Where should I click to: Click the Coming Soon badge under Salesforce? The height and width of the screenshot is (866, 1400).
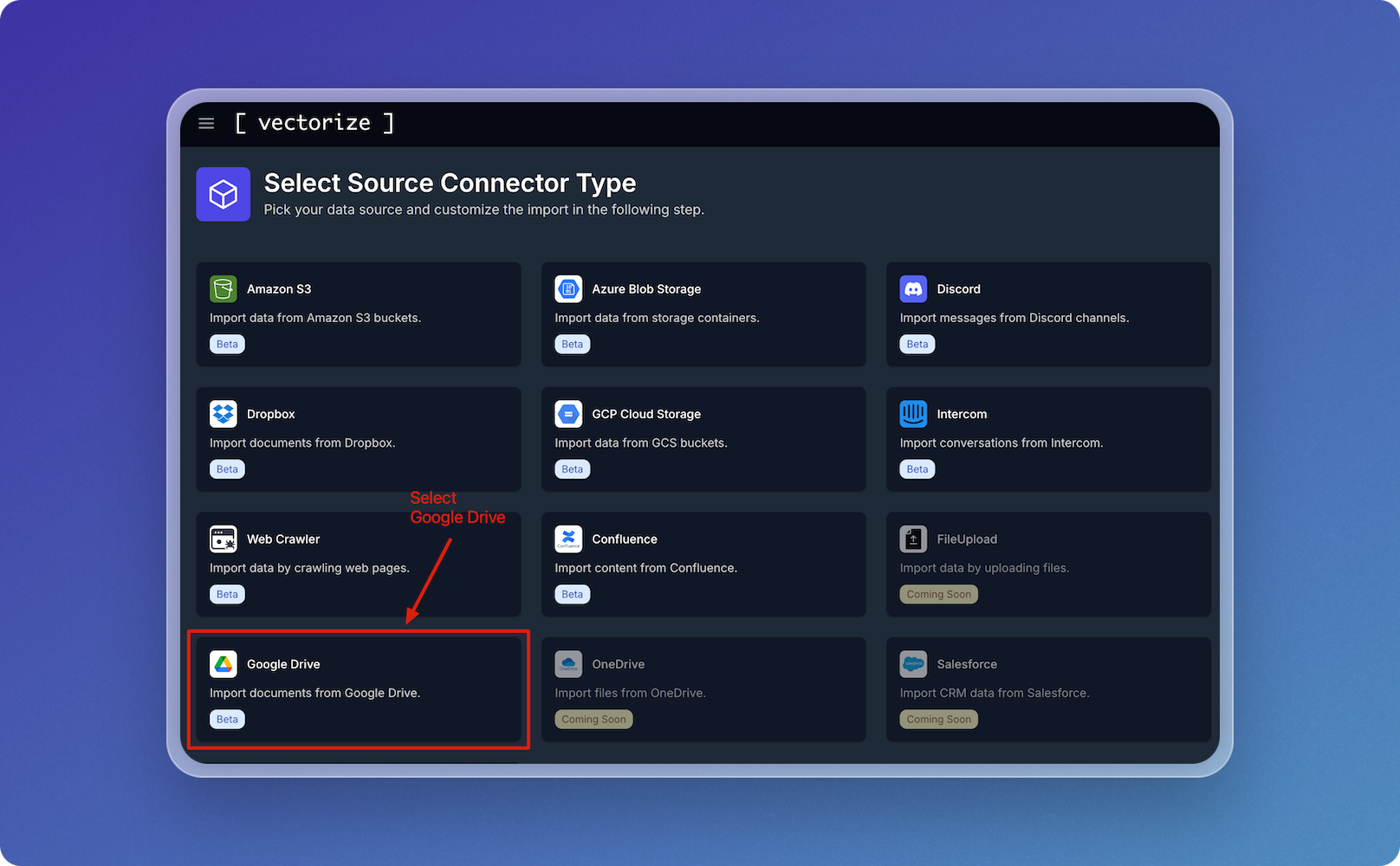pos(939,719)
